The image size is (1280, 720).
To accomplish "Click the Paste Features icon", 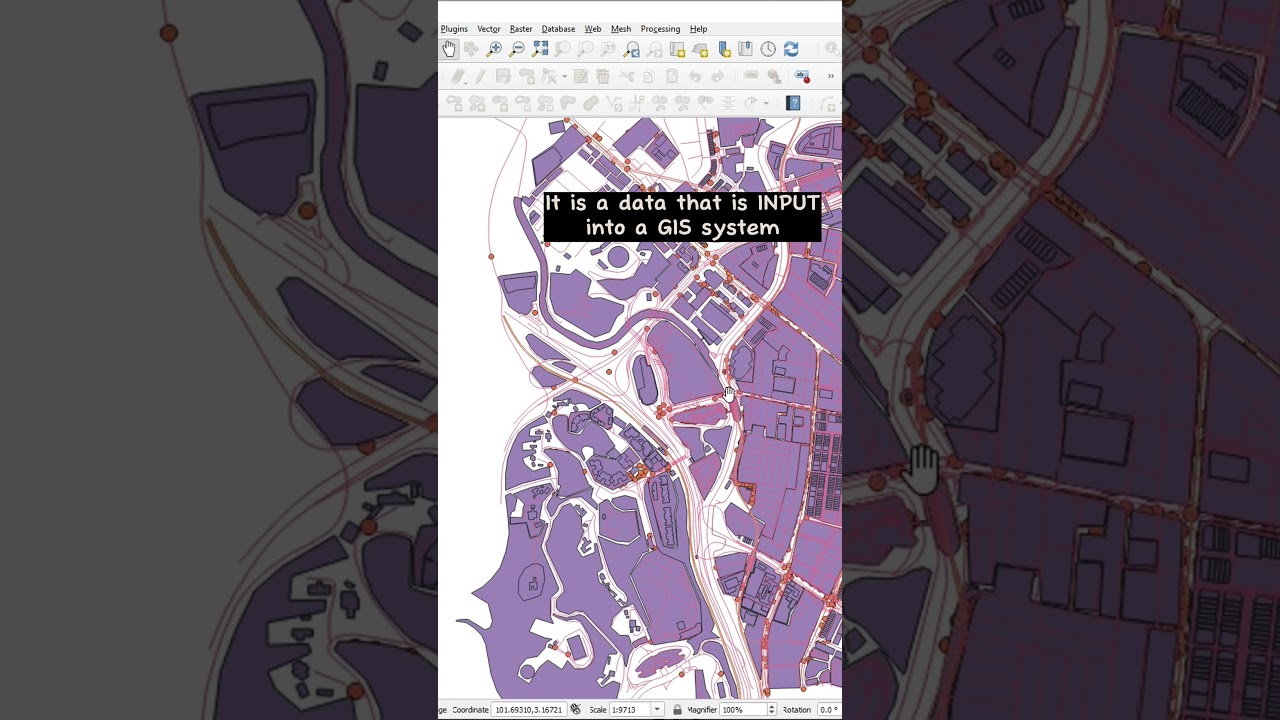I will [672, 76].
